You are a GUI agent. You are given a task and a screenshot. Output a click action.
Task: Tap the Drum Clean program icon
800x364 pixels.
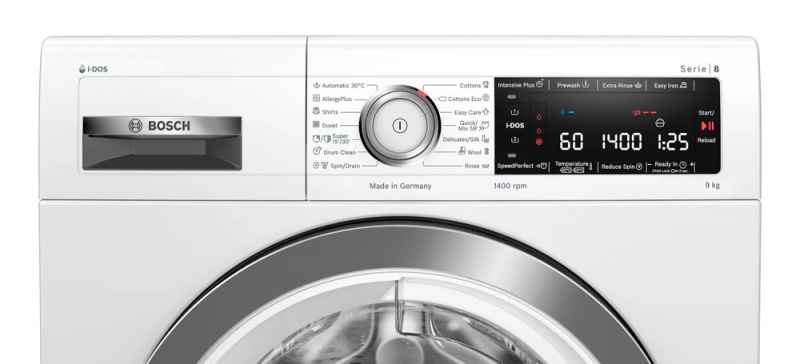coord(317,152)
